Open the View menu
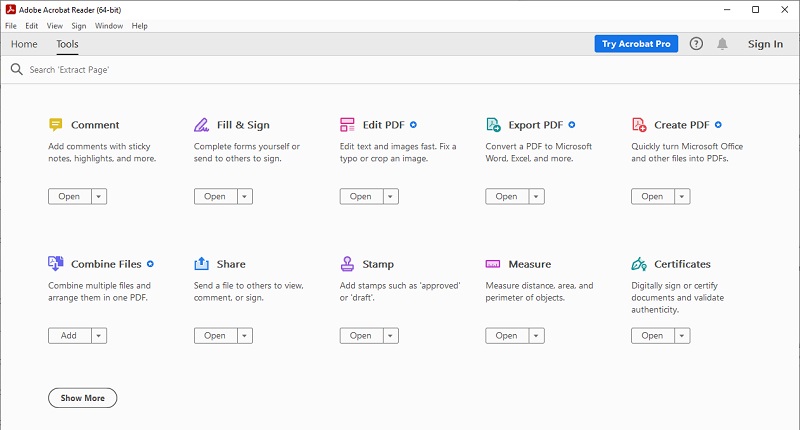The image size is (800, 430). point(55,26)
